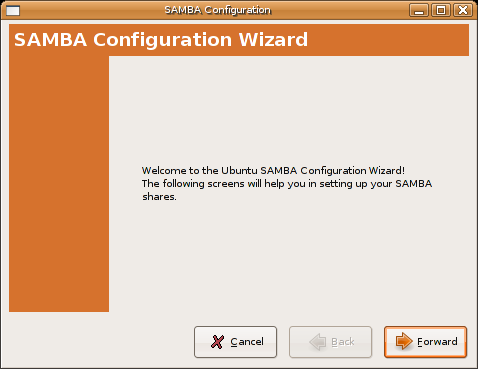Click the line about following screens helping
478x369 pixels.
coord(287,184)
